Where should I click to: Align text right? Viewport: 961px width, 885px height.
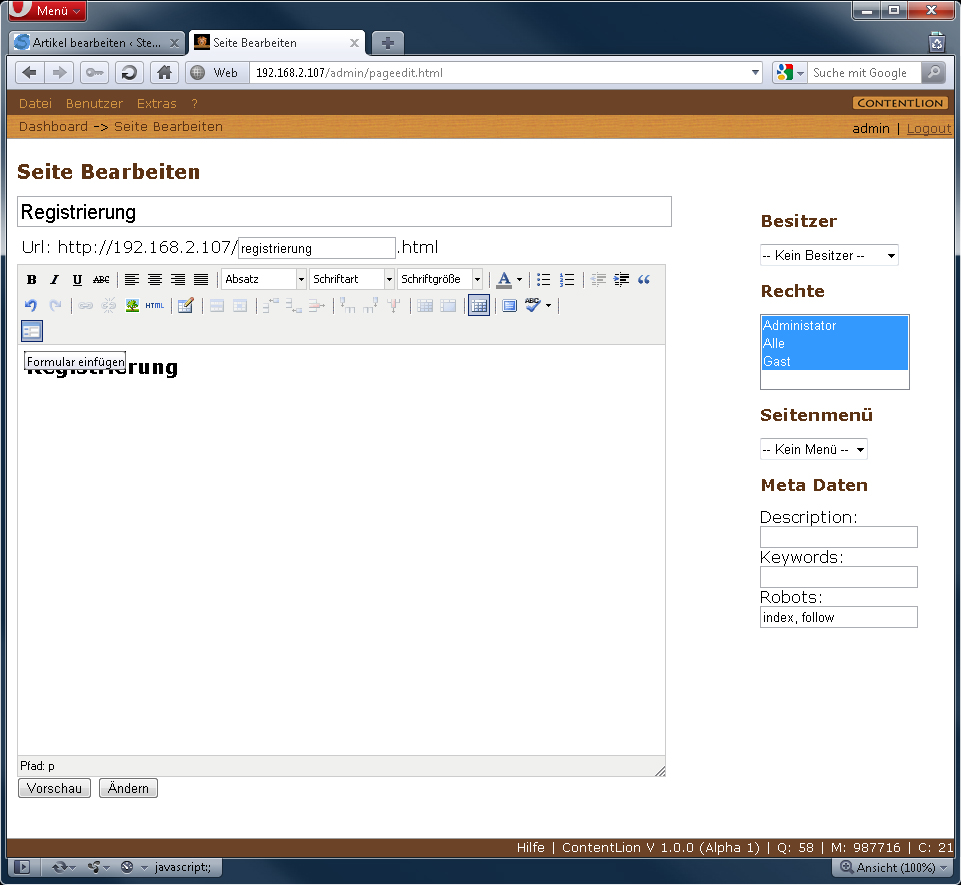178,279
